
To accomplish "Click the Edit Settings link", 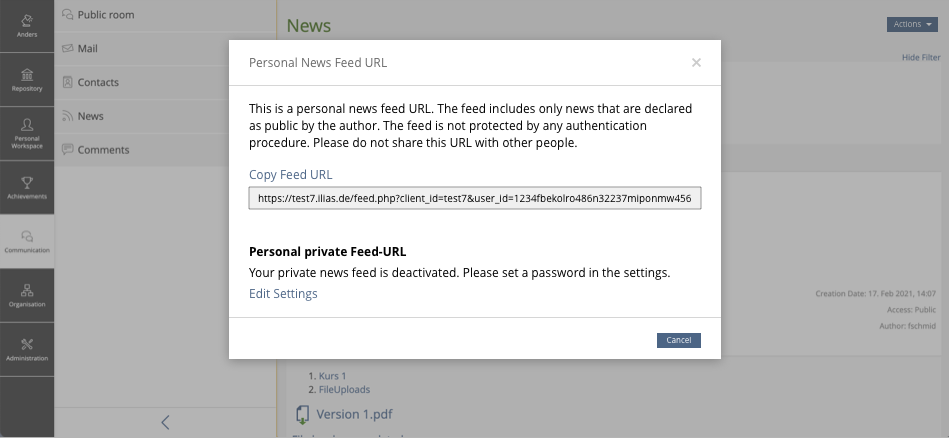I will [x=283, y=294].
